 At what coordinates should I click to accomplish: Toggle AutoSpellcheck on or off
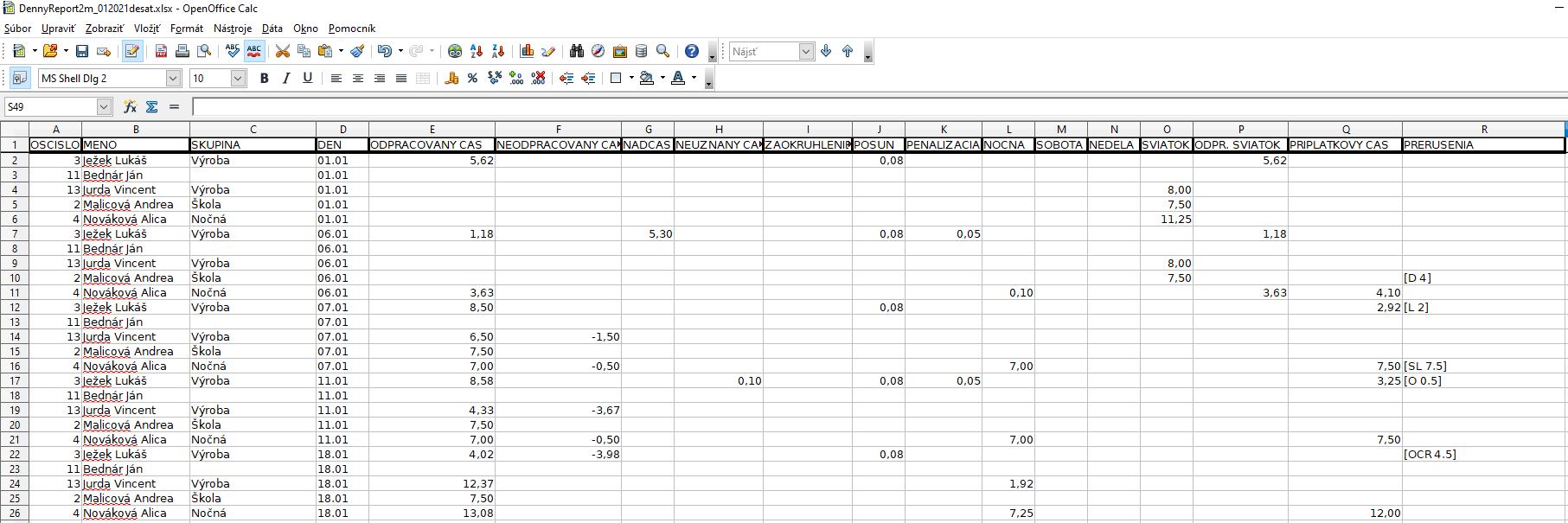click(254, 52)
